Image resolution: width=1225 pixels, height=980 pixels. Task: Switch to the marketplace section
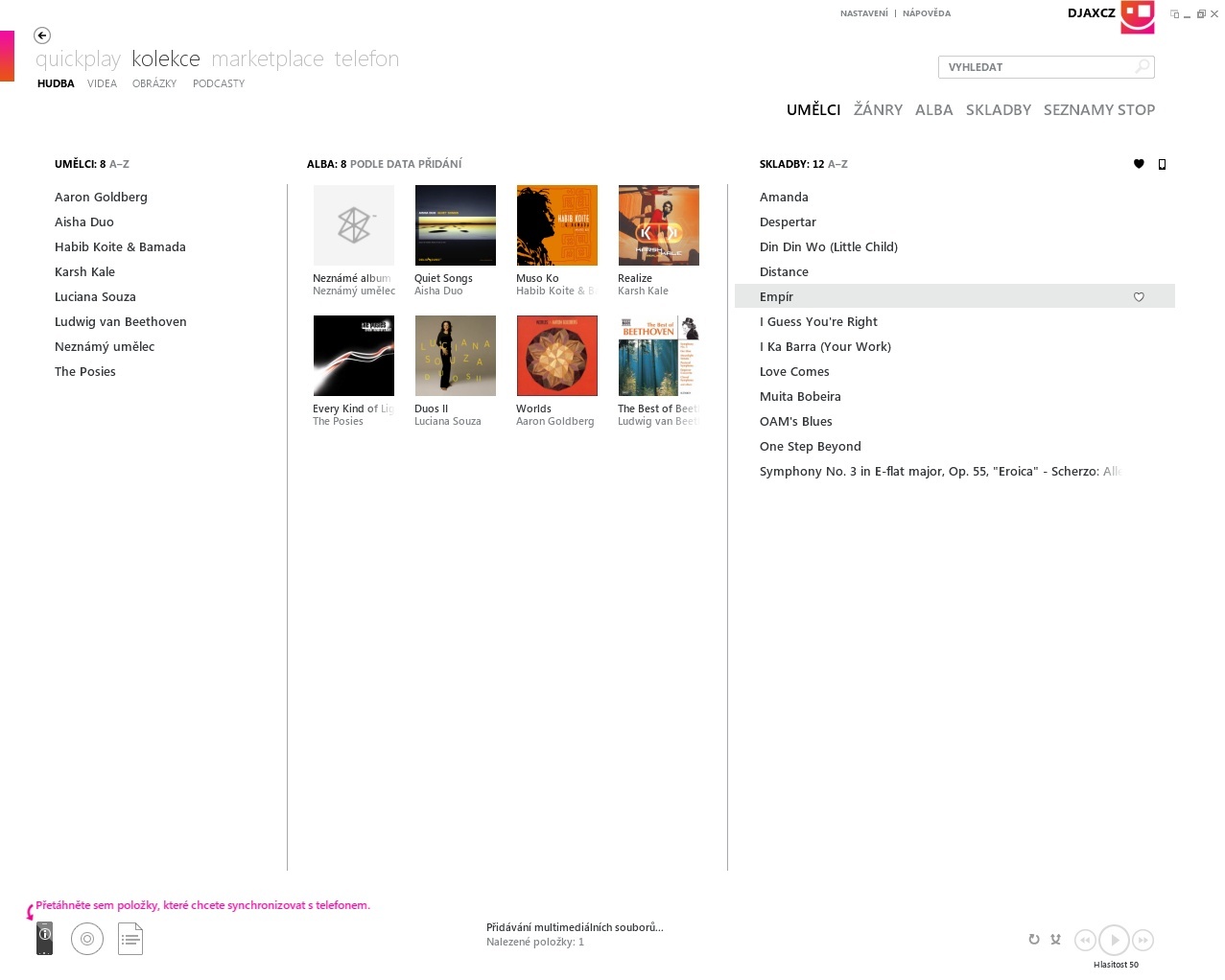268,59
